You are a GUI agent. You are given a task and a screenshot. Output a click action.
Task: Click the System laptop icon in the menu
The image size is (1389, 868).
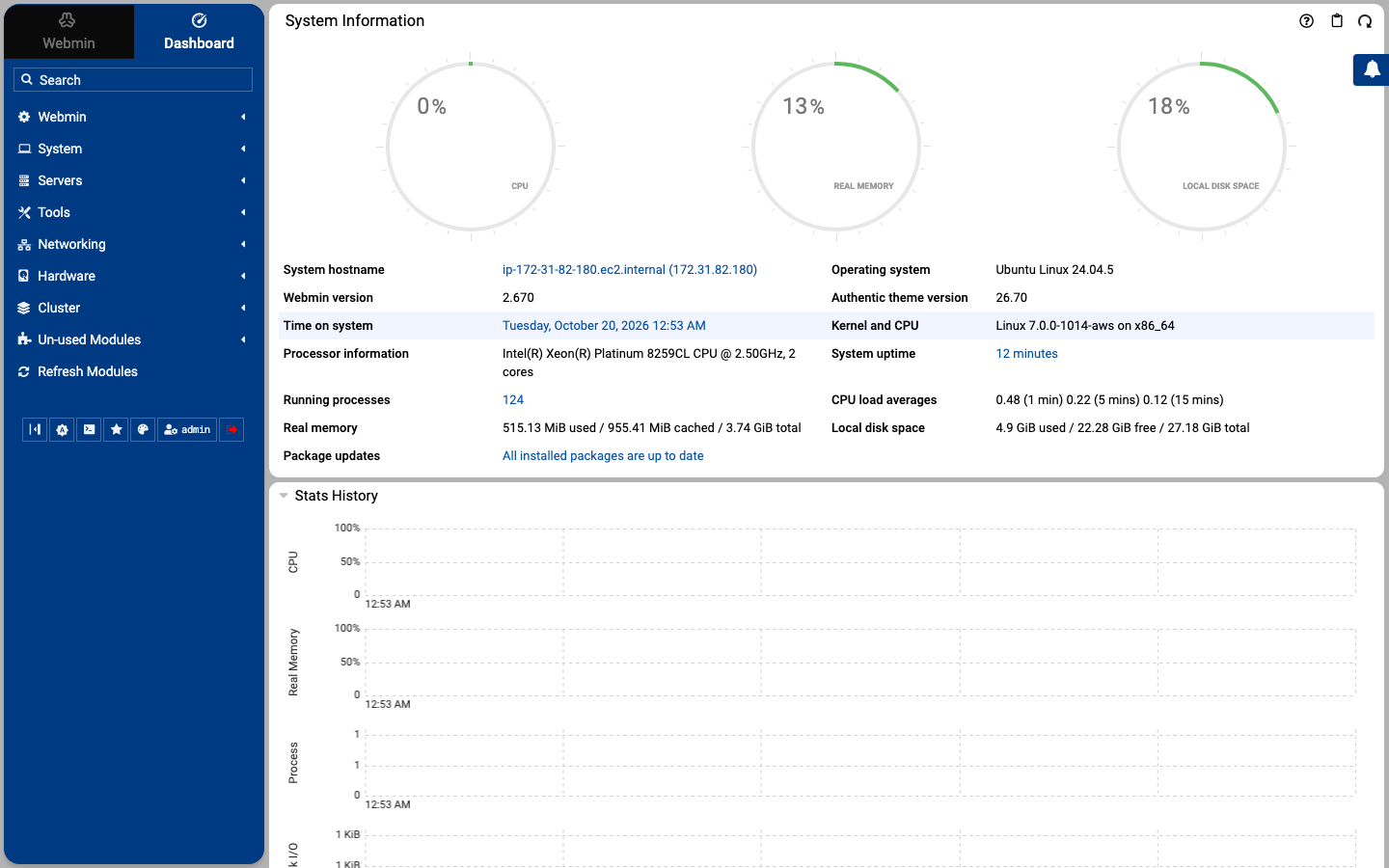[24, 149]
